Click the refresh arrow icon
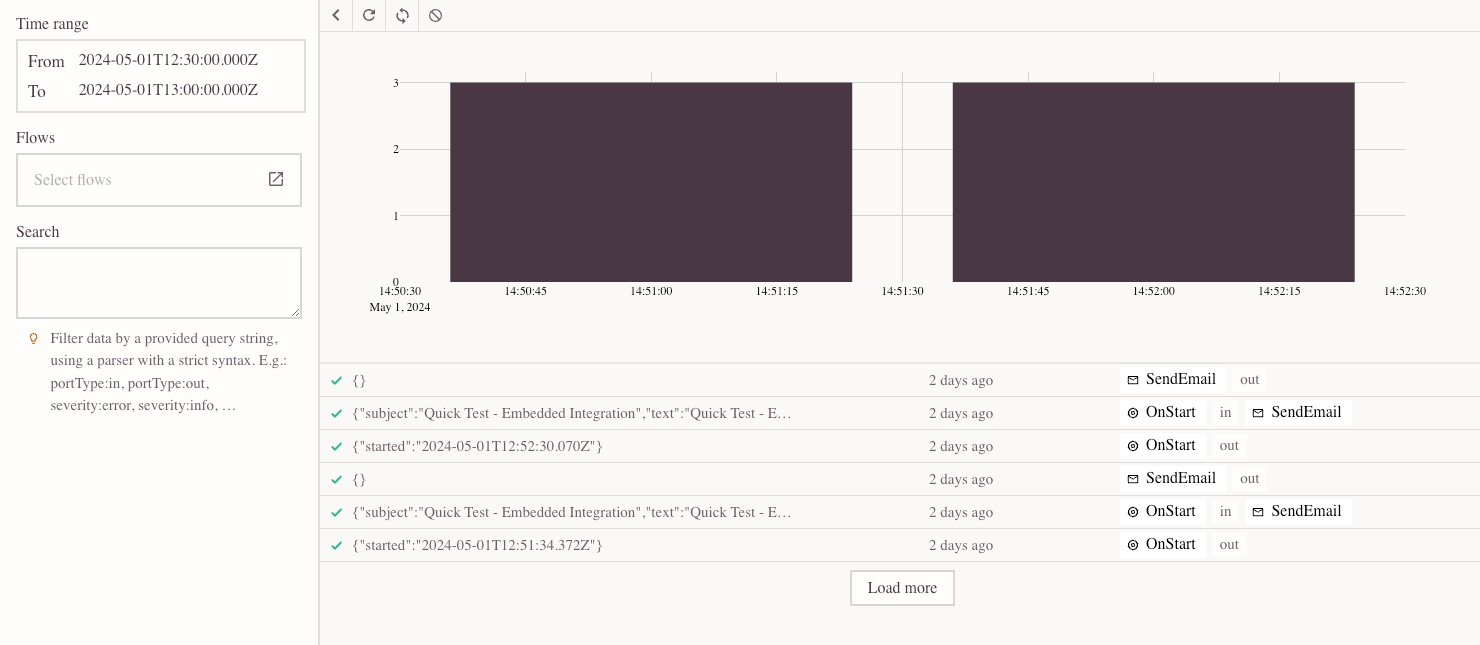 pyautogui.click(x=369, y=15)
